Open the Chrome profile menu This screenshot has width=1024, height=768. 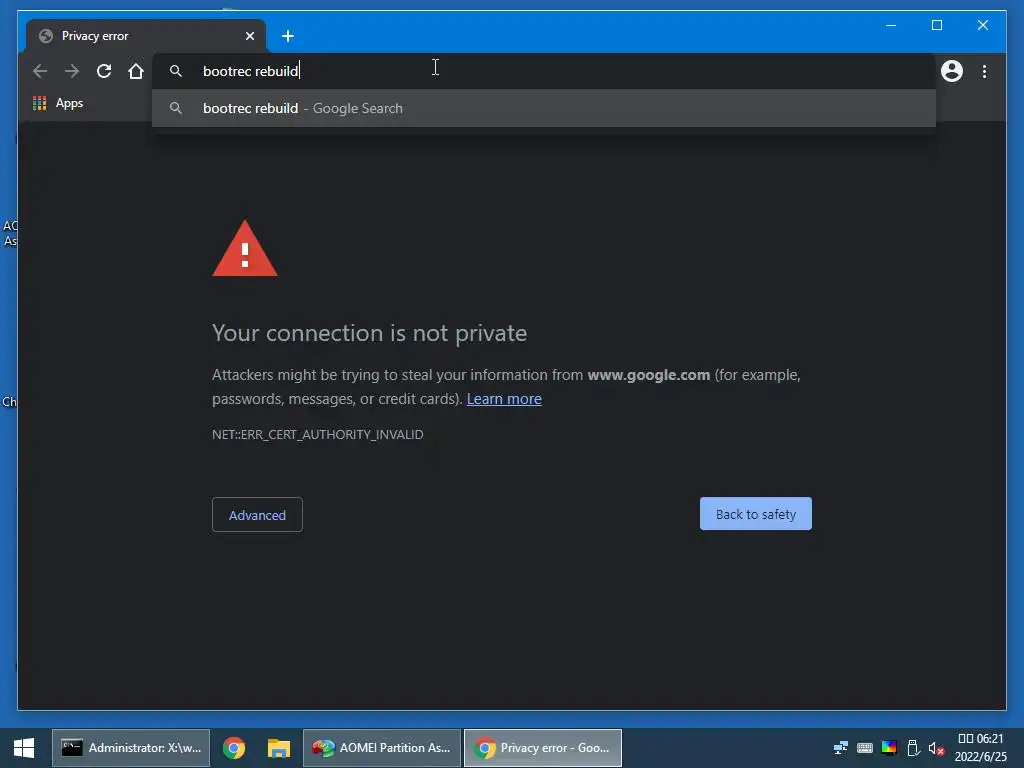coord(952,71)
